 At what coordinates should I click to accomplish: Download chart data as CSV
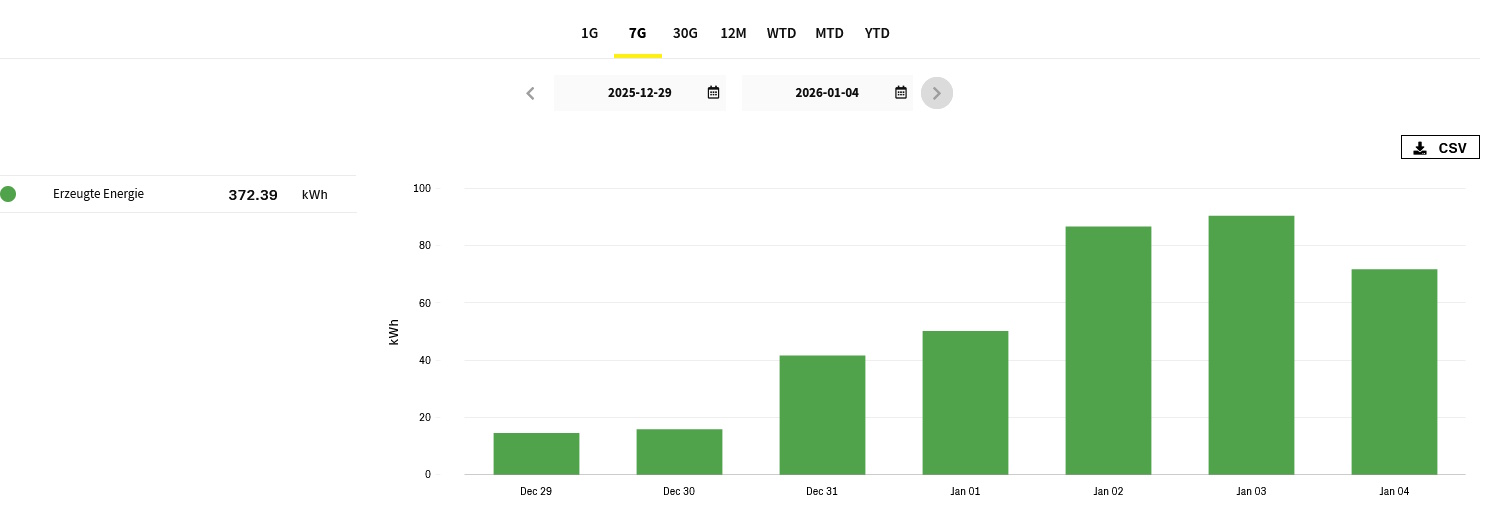coord(1439,148)
